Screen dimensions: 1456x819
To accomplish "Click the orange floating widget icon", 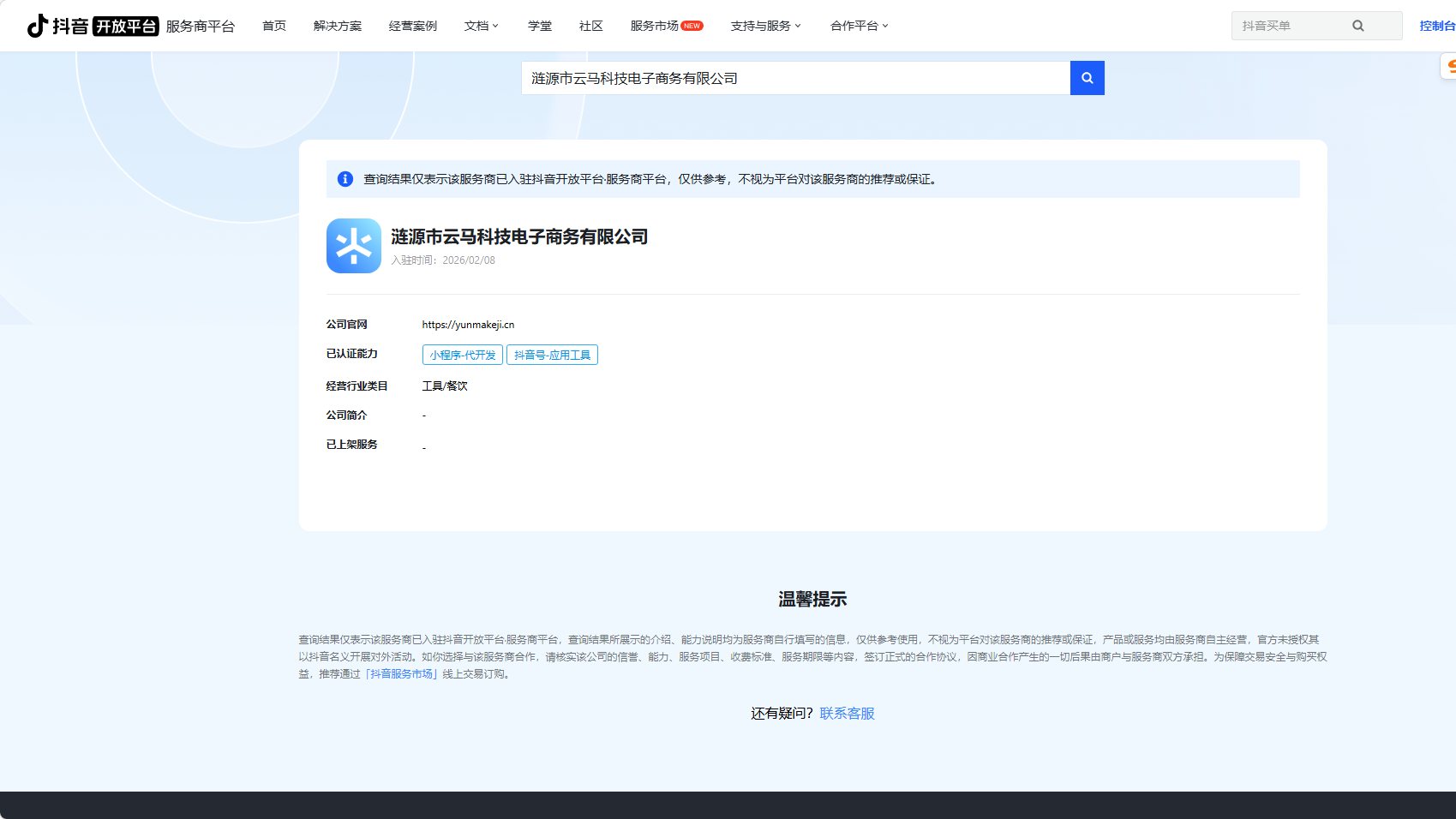I will point(1449,66).
